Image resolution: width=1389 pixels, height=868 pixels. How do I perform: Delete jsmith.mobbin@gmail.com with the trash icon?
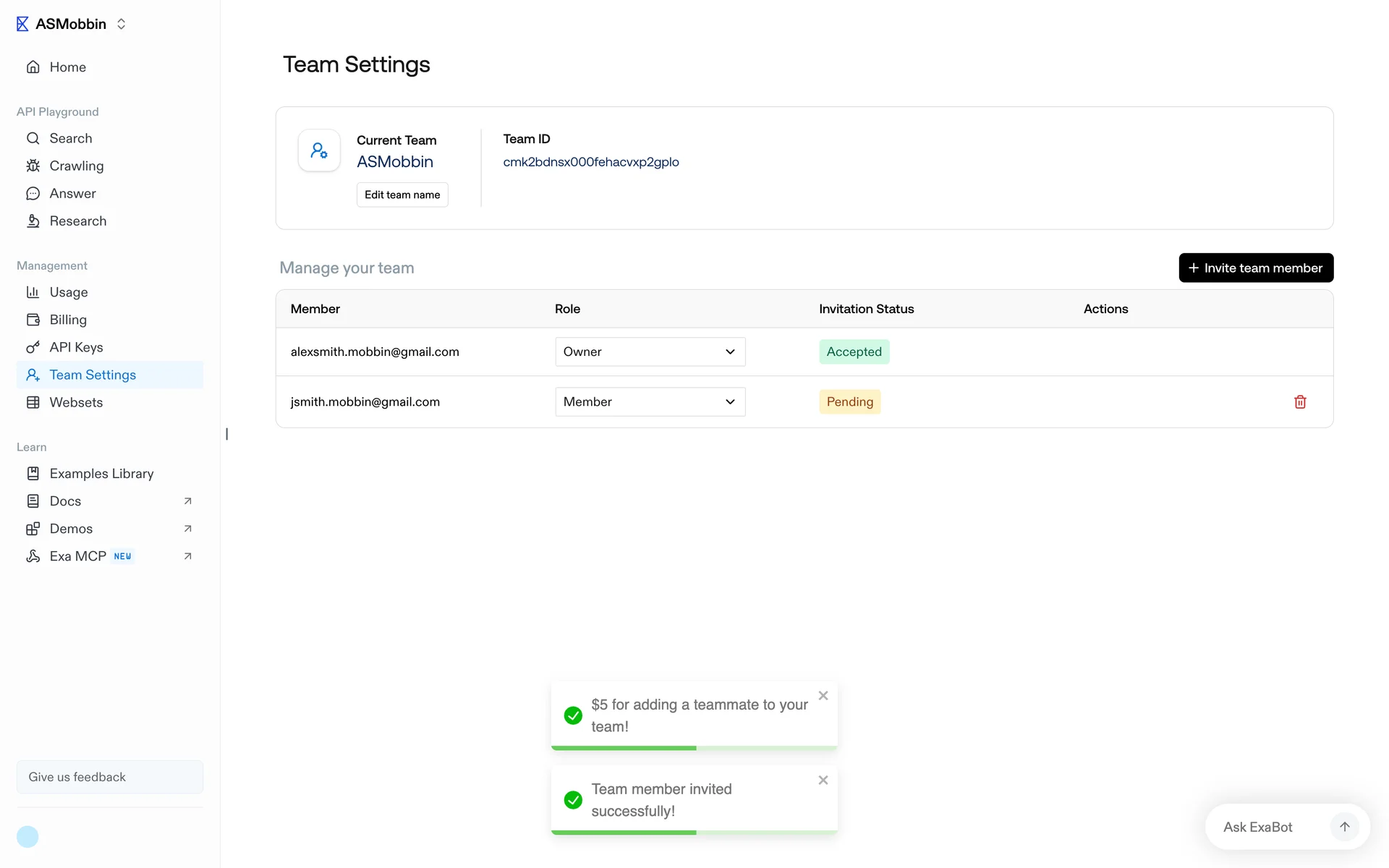point(1299,401)
